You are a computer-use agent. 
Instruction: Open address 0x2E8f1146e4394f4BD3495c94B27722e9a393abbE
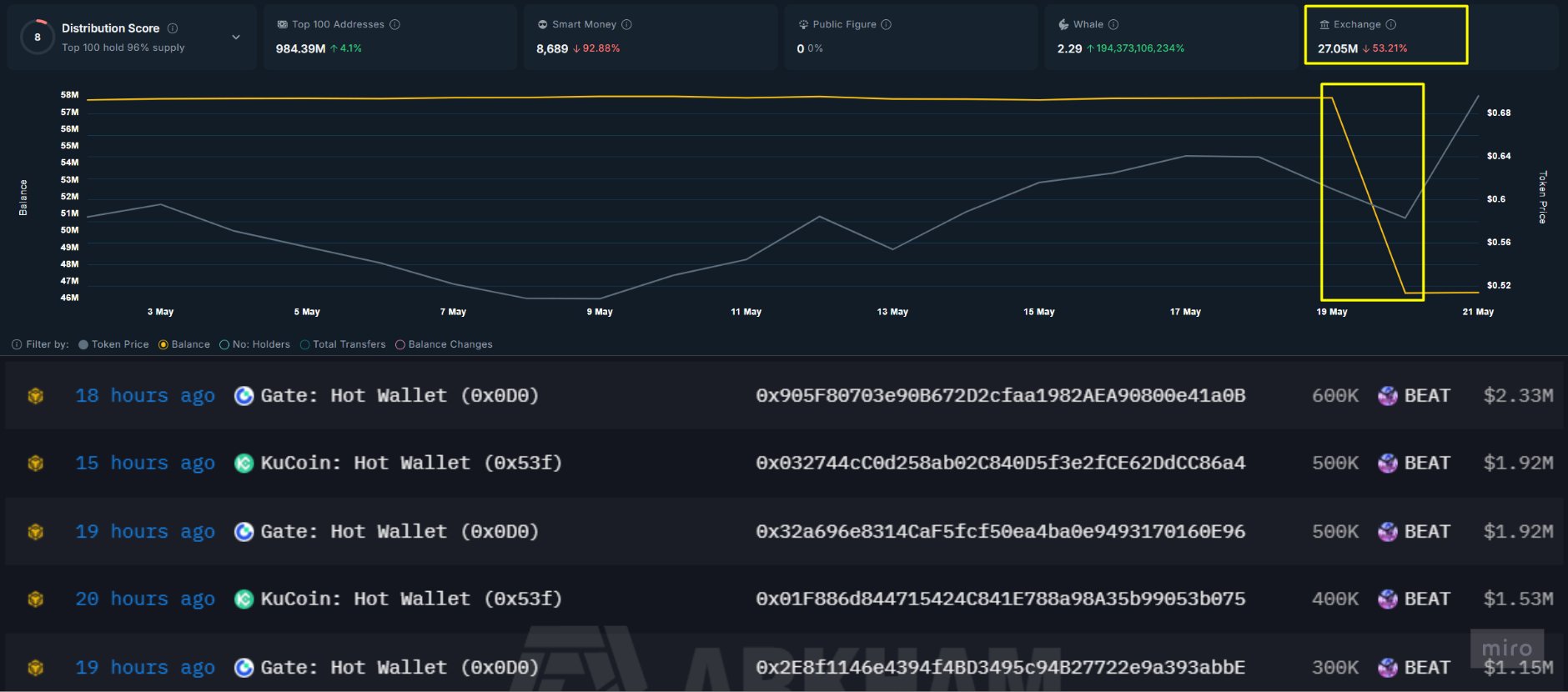[1001, 668]
